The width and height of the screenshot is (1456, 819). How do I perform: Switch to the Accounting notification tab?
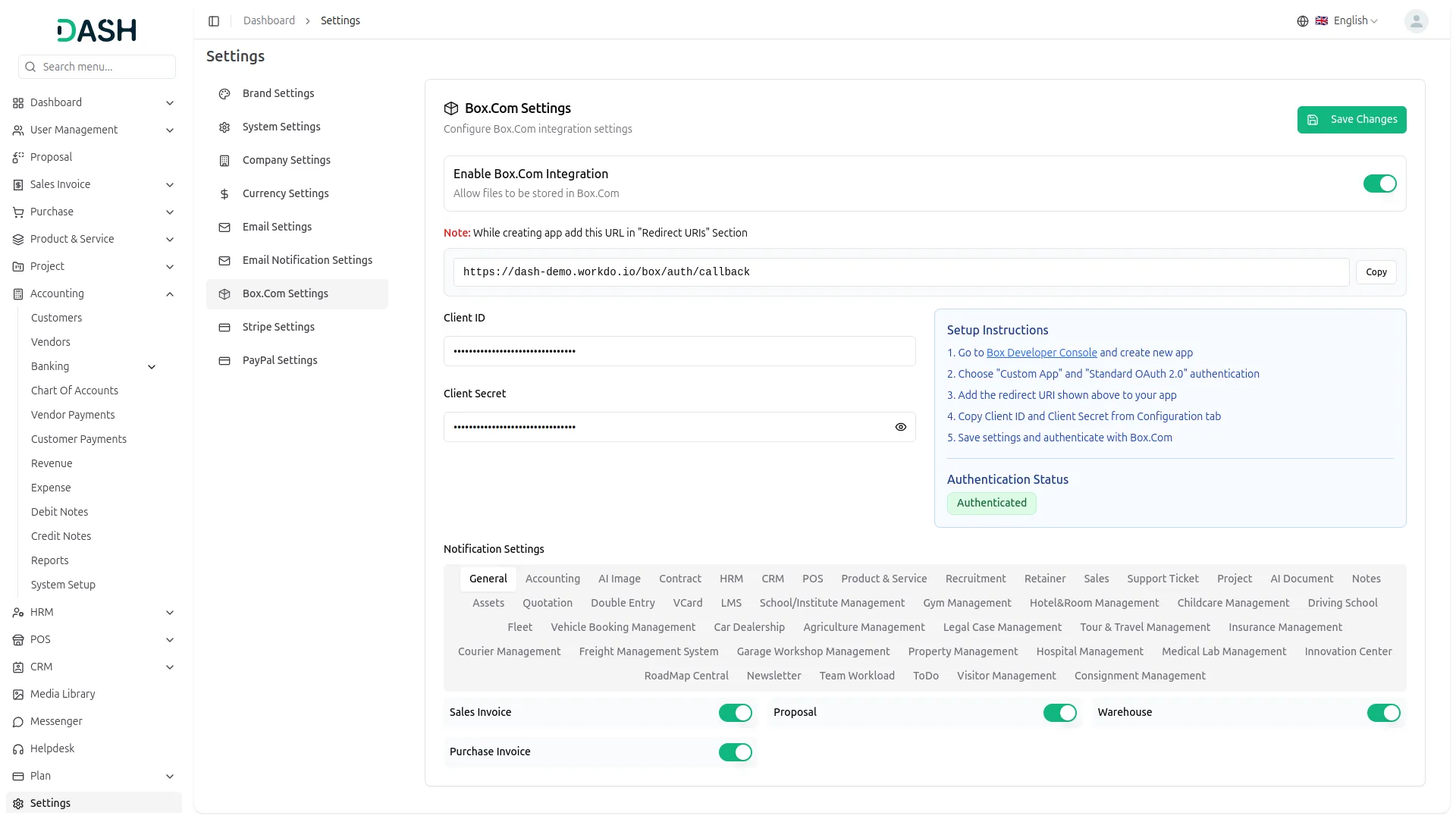pos(553,579)
